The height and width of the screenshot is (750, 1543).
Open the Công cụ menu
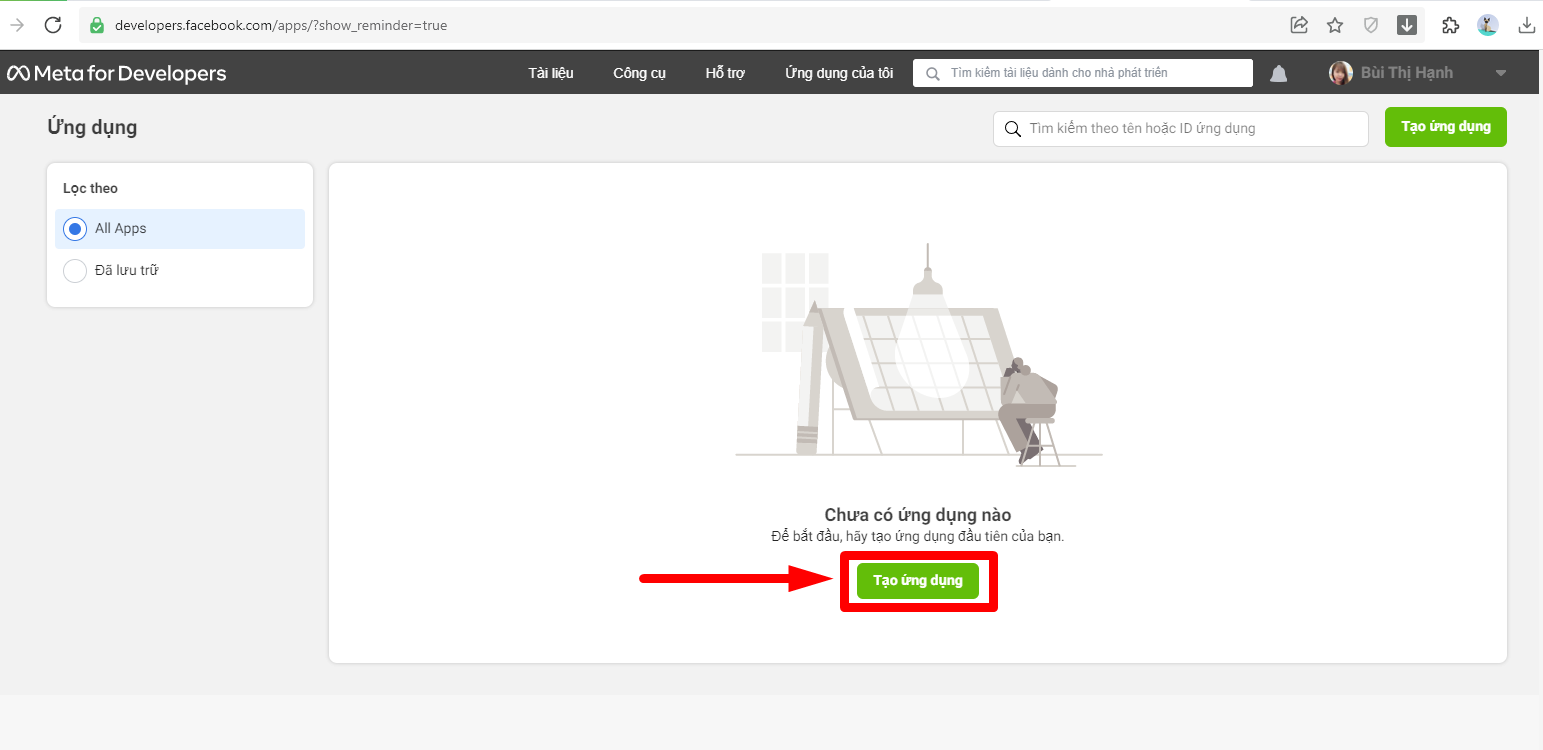639,73
